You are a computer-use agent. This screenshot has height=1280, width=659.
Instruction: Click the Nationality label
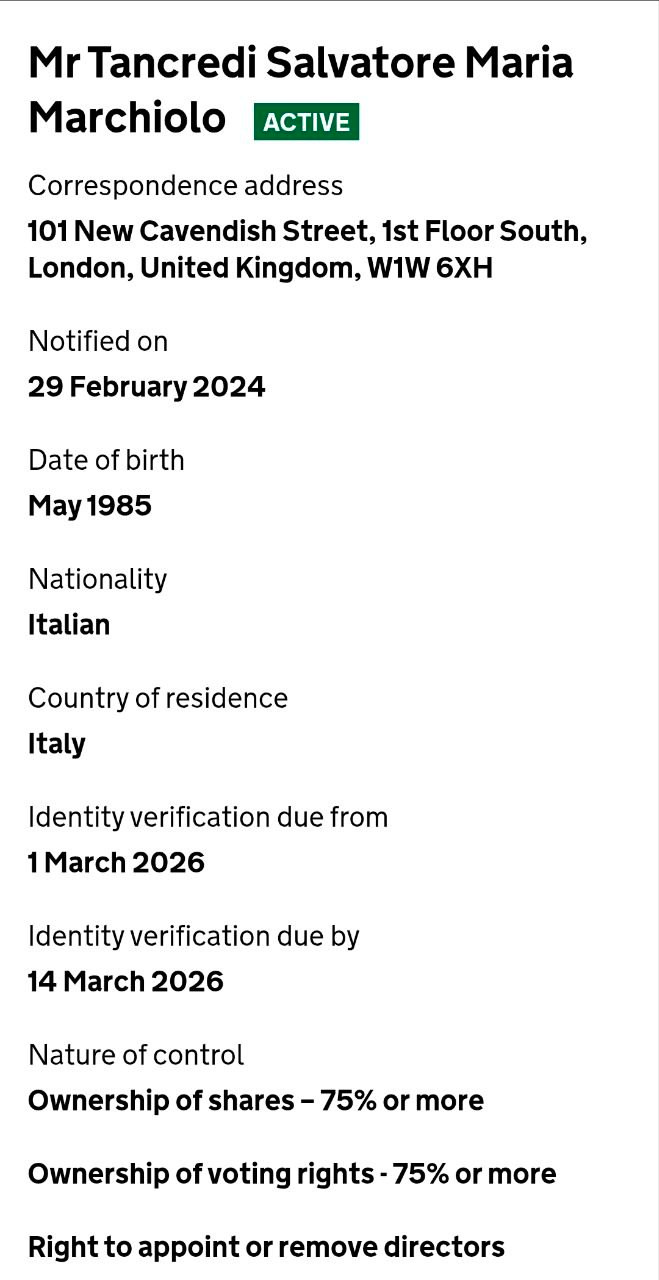pos(97,579)
